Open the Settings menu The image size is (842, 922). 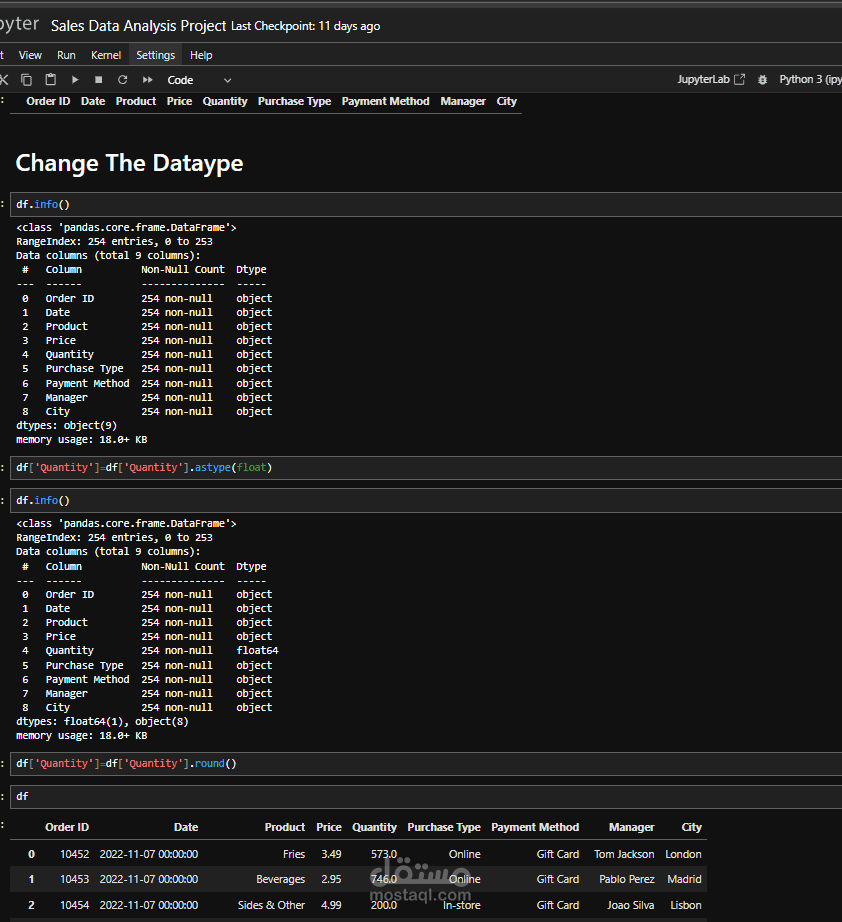coord(156,55)
